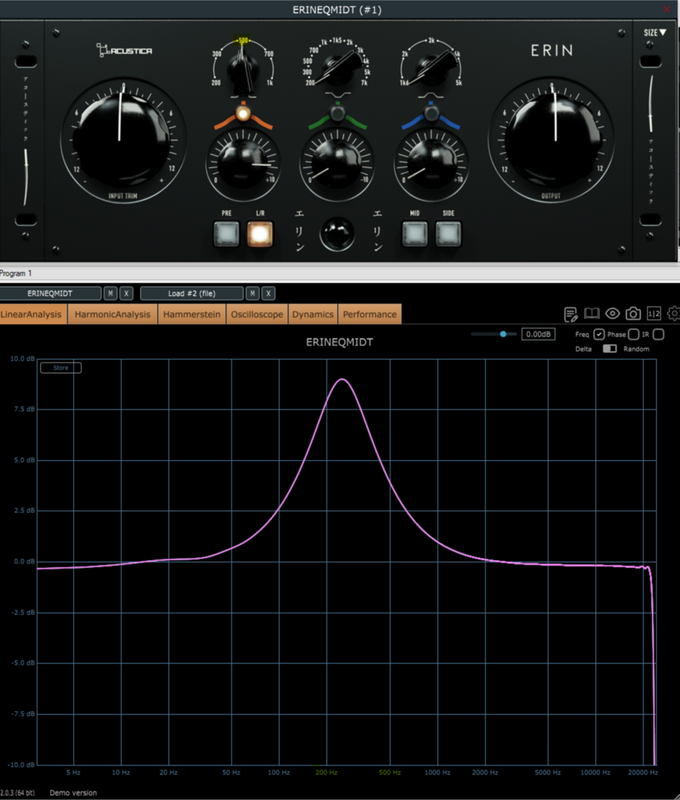Click the 0.00dB value field
Viewport: 680px width, 800px height.
[x=538, y=334]
